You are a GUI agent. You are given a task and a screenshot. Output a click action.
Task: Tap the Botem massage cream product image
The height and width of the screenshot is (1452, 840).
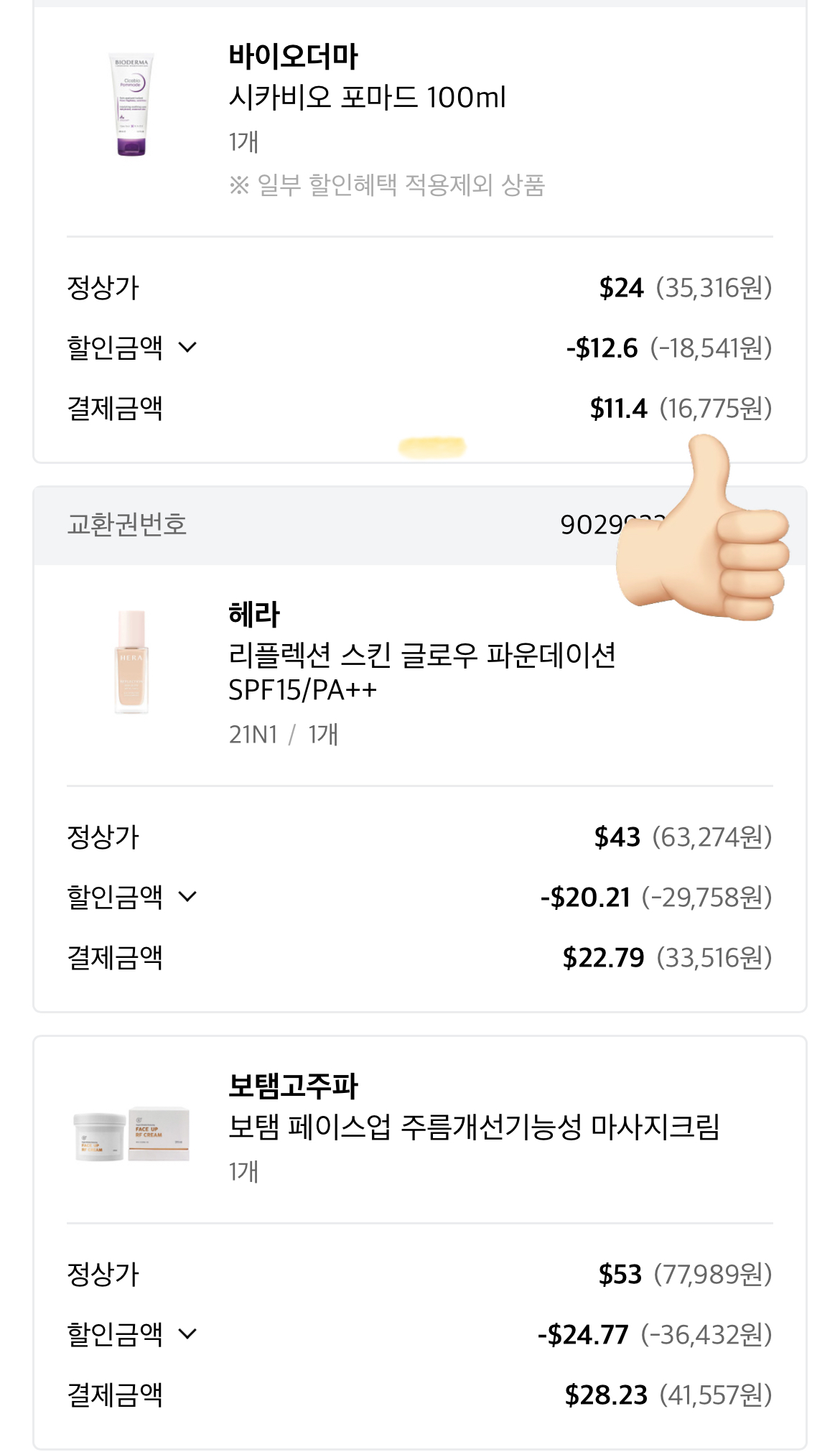click(x=131, y=1133)
